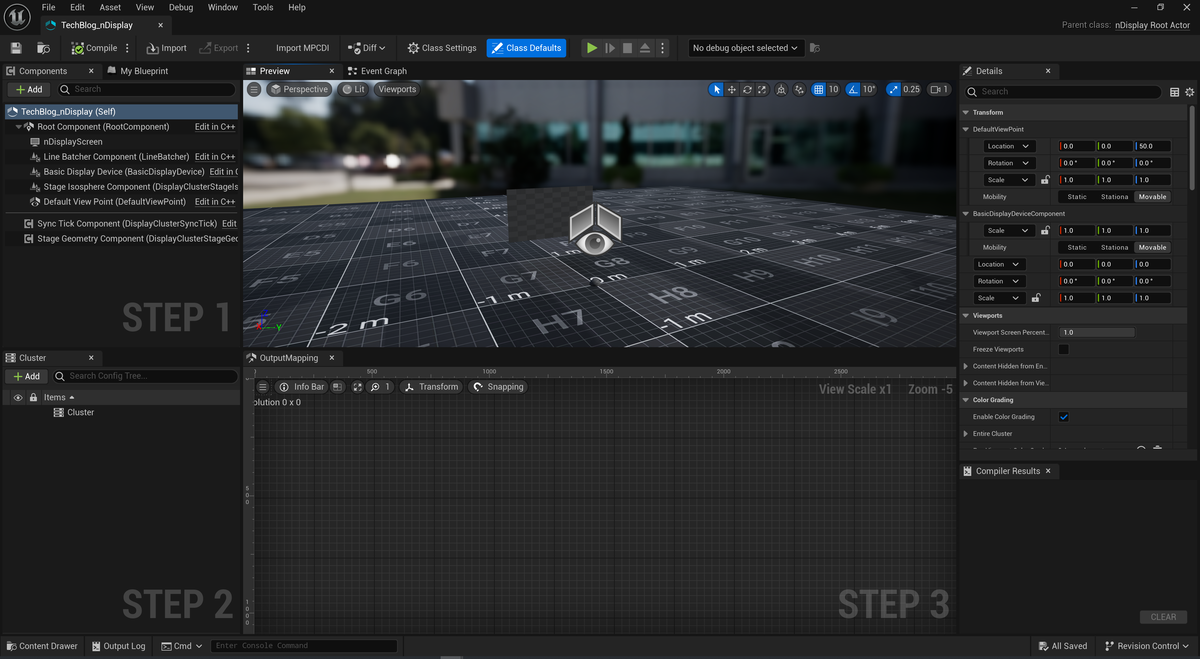Open the Transform menu in OutputMapping
1200x659 pixels.
point(431,387)
